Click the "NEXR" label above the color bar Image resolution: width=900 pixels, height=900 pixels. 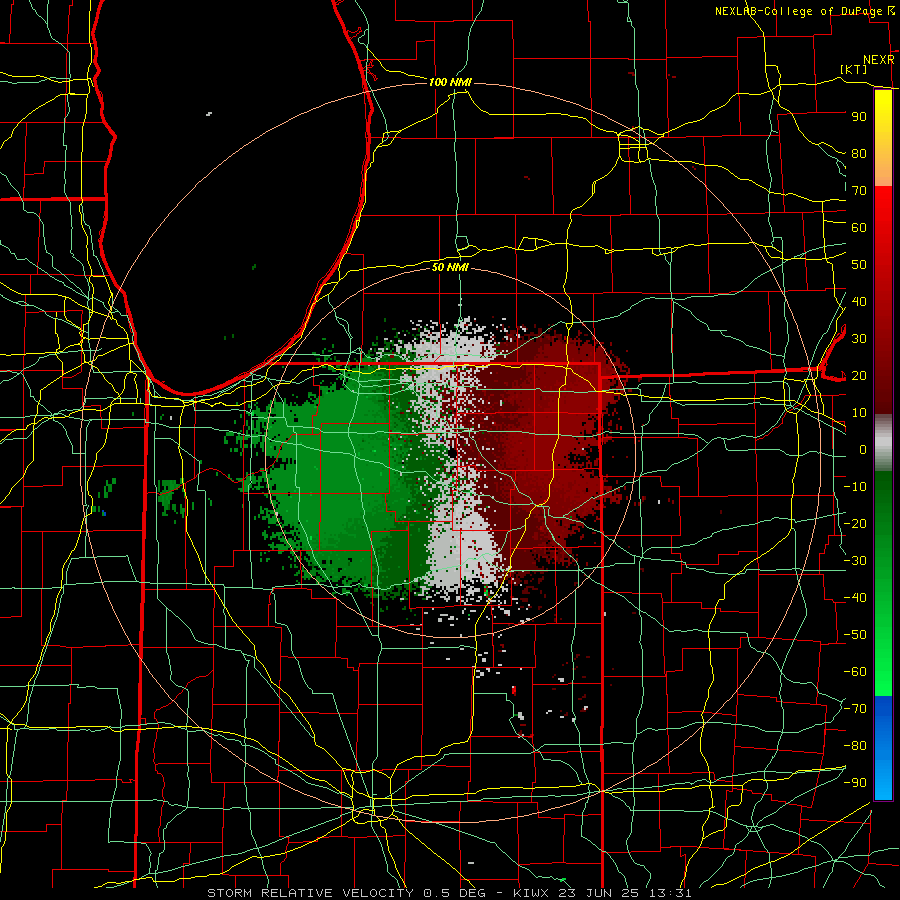click(879, 60)
